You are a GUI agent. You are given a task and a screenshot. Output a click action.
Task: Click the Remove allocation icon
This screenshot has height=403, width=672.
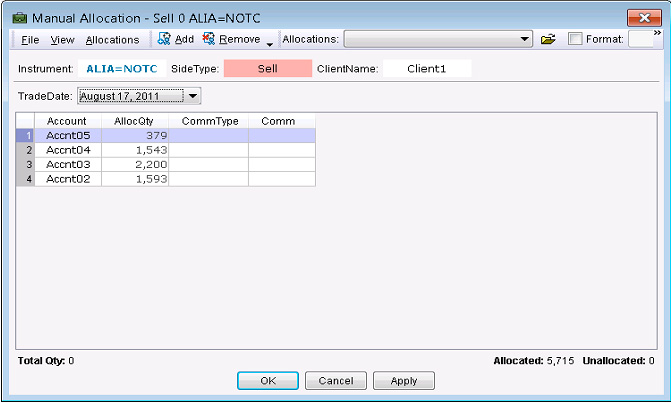click(x=209, y=39)
